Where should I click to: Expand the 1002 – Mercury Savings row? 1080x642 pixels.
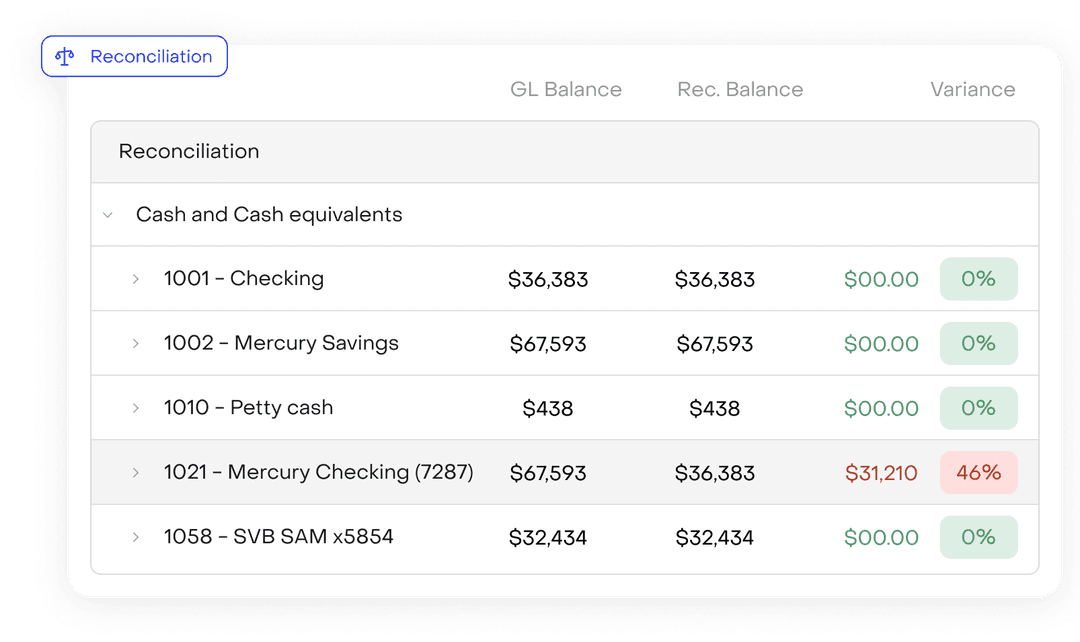[136, 344]
